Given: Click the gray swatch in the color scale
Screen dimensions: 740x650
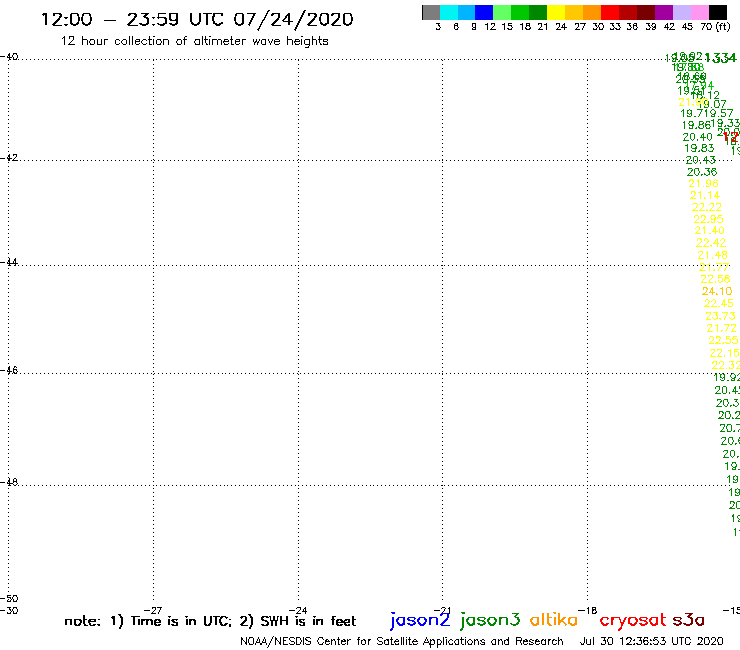Looking at the screenshot, I should 431,12.
